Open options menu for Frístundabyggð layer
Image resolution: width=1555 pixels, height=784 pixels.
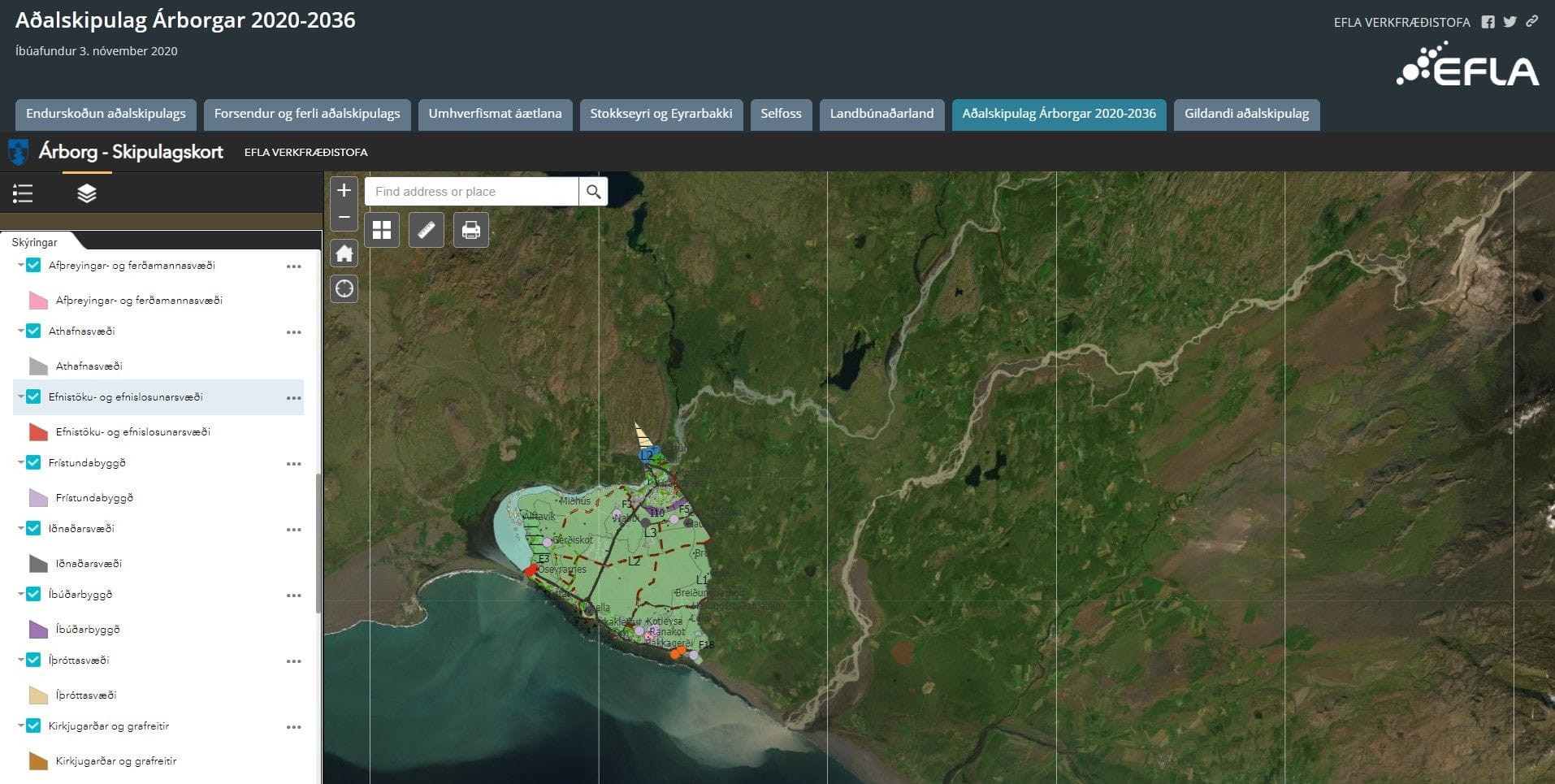293,464
